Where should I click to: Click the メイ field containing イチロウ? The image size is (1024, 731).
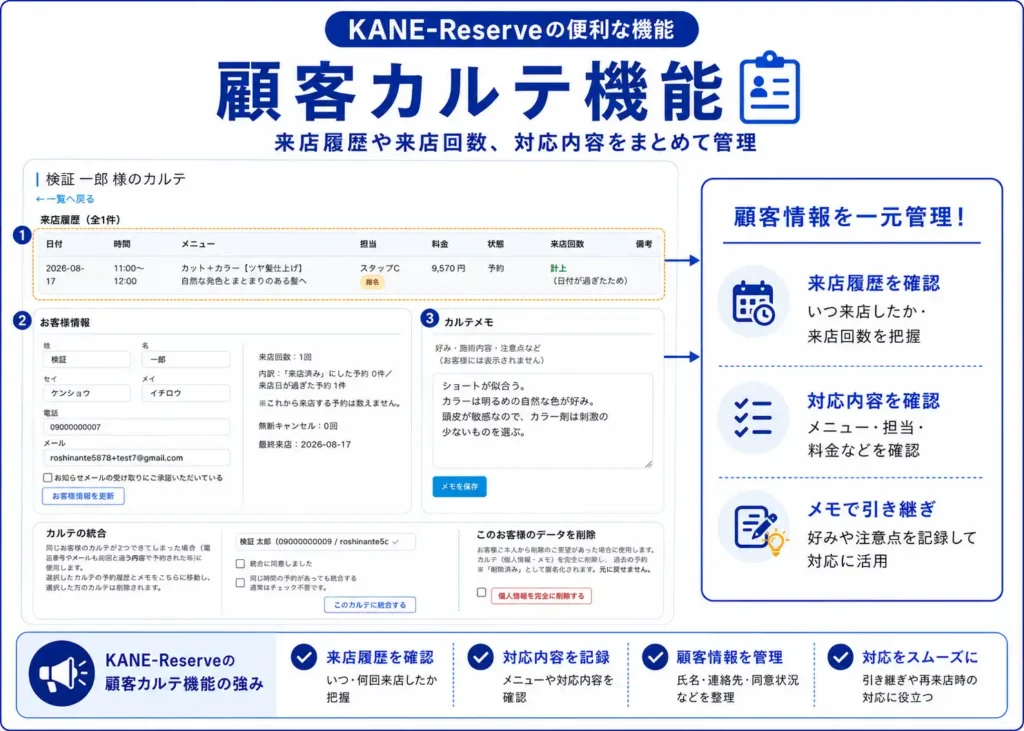185,393
